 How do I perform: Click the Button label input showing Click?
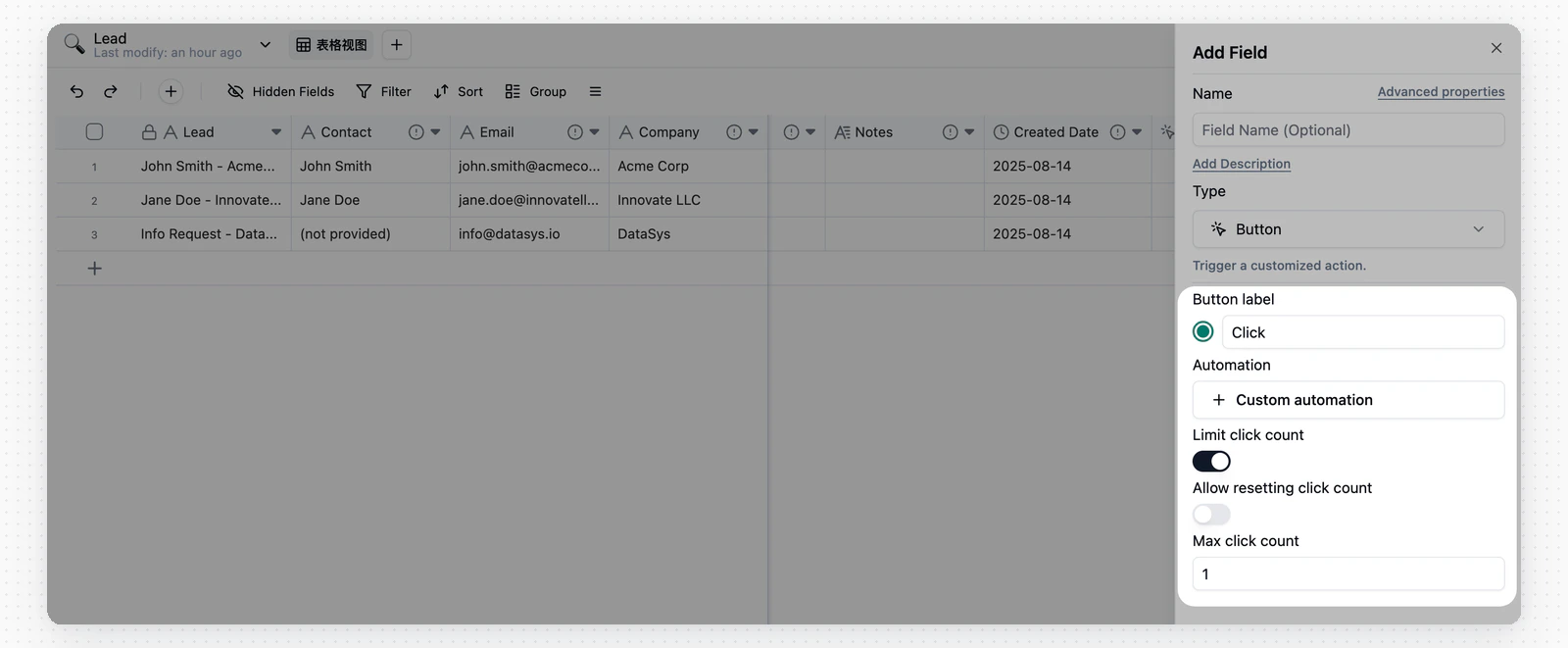1363,332
